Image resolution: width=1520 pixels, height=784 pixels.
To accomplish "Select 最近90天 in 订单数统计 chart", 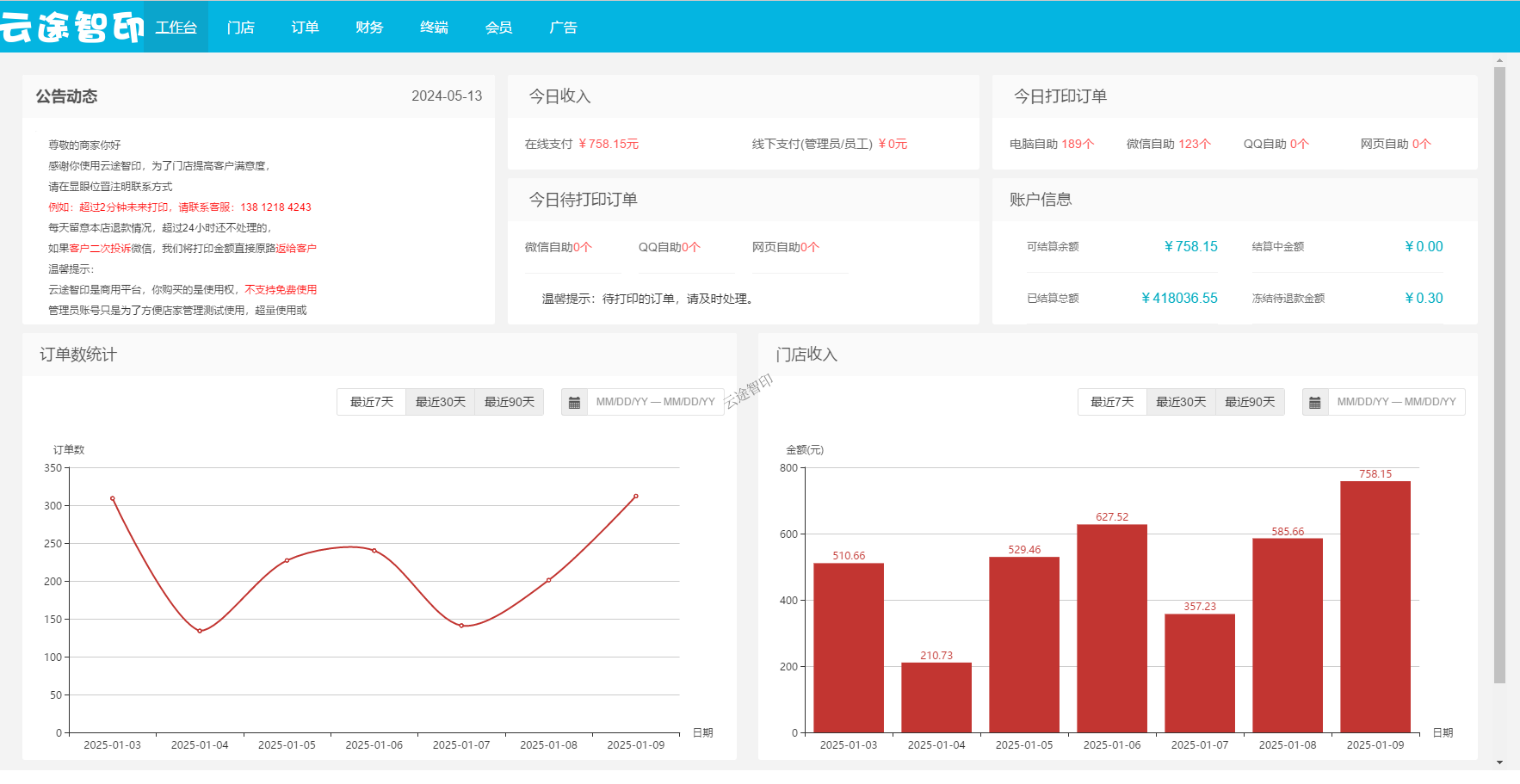I will pyautogui.click(x=510, y=402).
